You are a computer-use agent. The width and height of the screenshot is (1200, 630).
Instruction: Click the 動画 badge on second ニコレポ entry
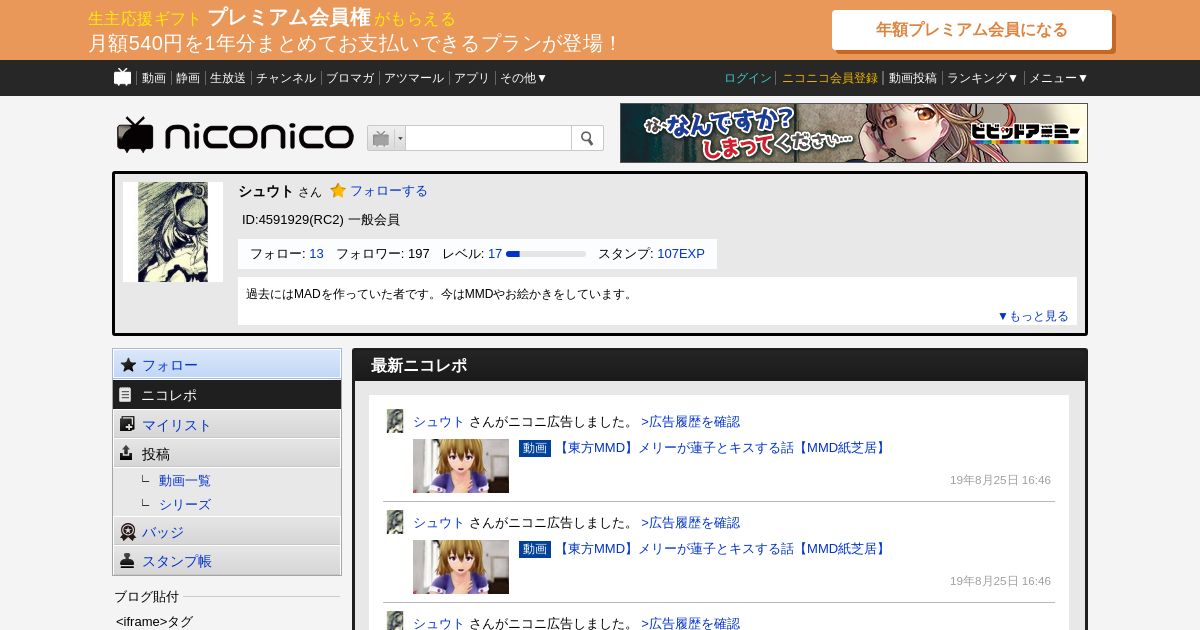pos(535,549)
